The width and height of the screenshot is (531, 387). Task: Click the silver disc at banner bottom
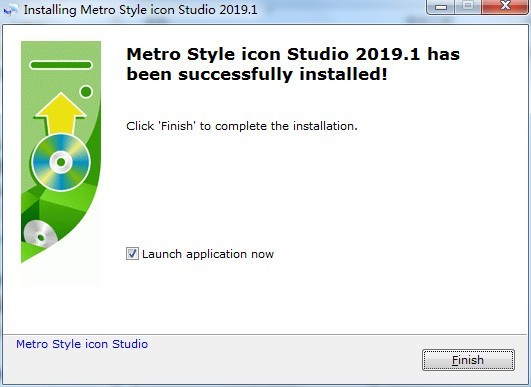(x=41, y=233)
